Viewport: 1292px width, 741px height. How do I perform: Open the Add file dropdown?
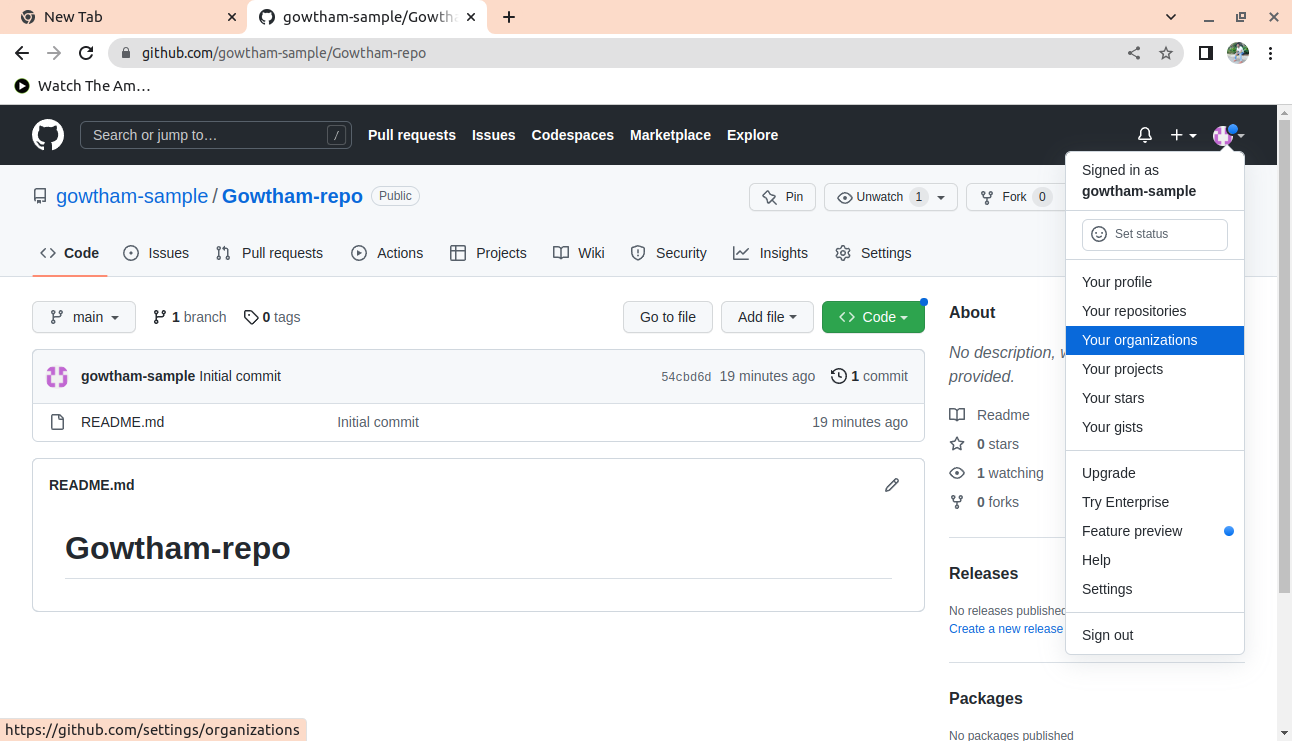[x=767, y=317]
